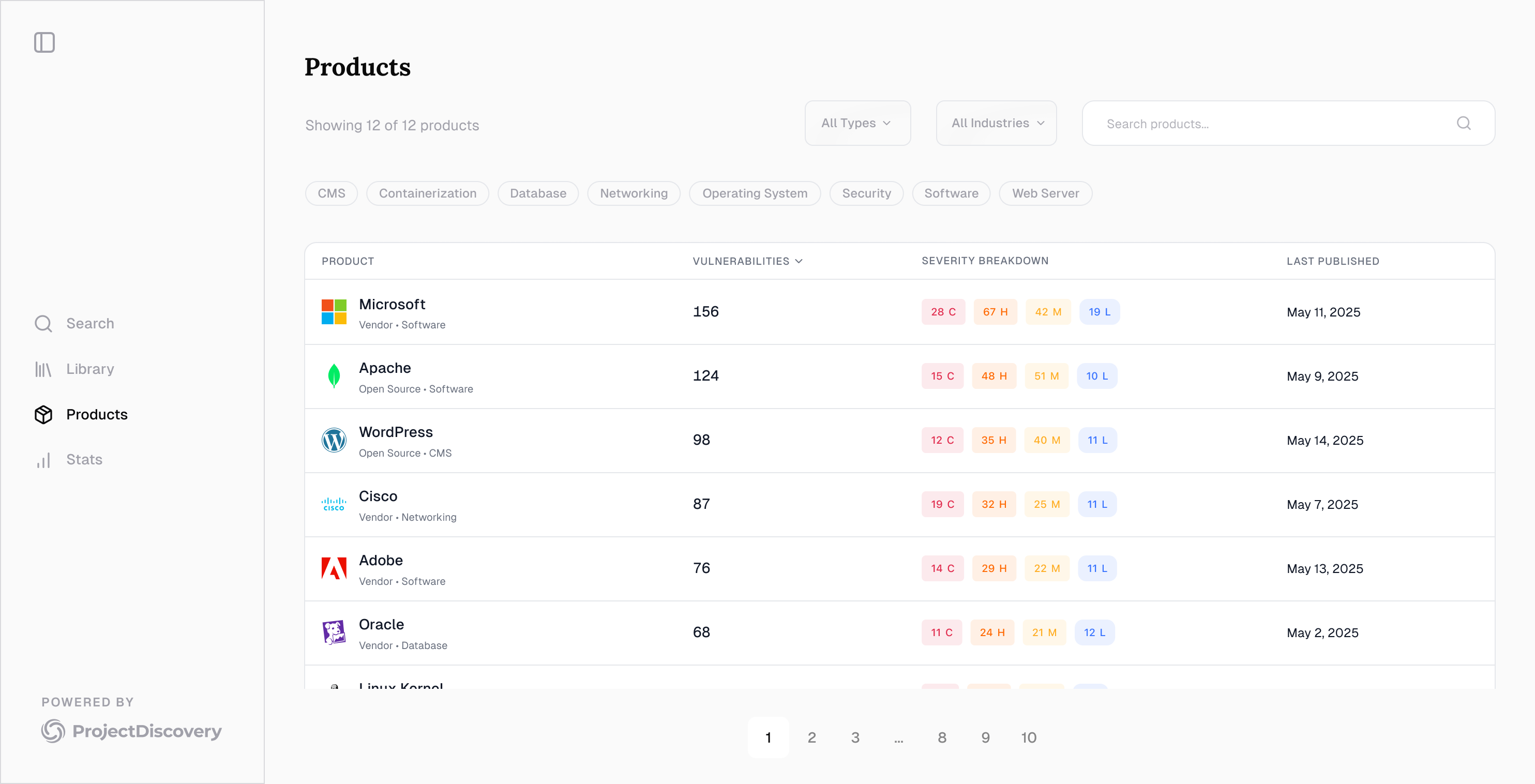Jump to pagination page 10
Screen dimensions: 1535x784
pyautogui.click(x=1029, y=737)
